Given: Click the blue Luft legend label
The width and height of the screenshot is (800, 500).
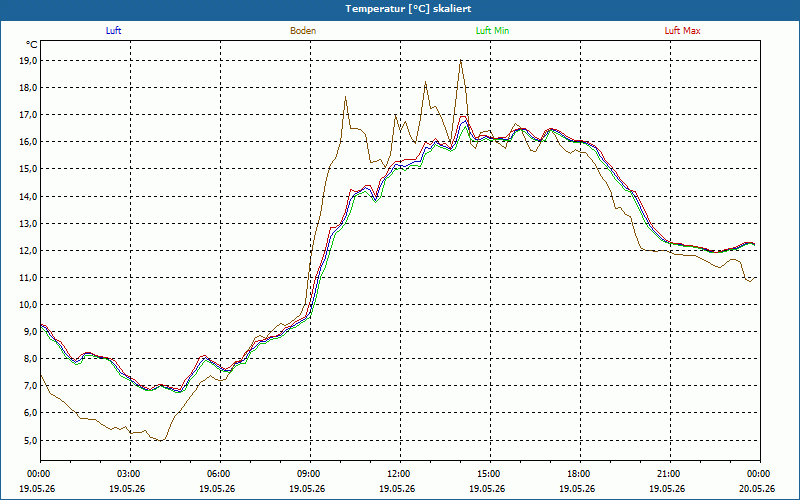Looking at the screenshot, I should (x=113, y=31).
